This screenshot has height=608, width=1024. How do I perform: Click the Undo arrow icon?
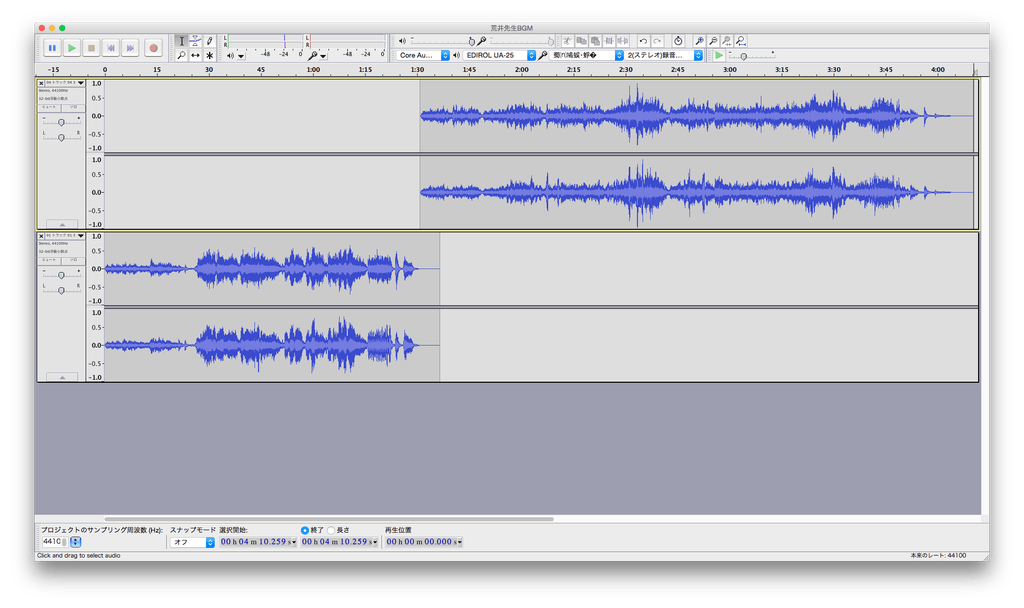(643, 41)
